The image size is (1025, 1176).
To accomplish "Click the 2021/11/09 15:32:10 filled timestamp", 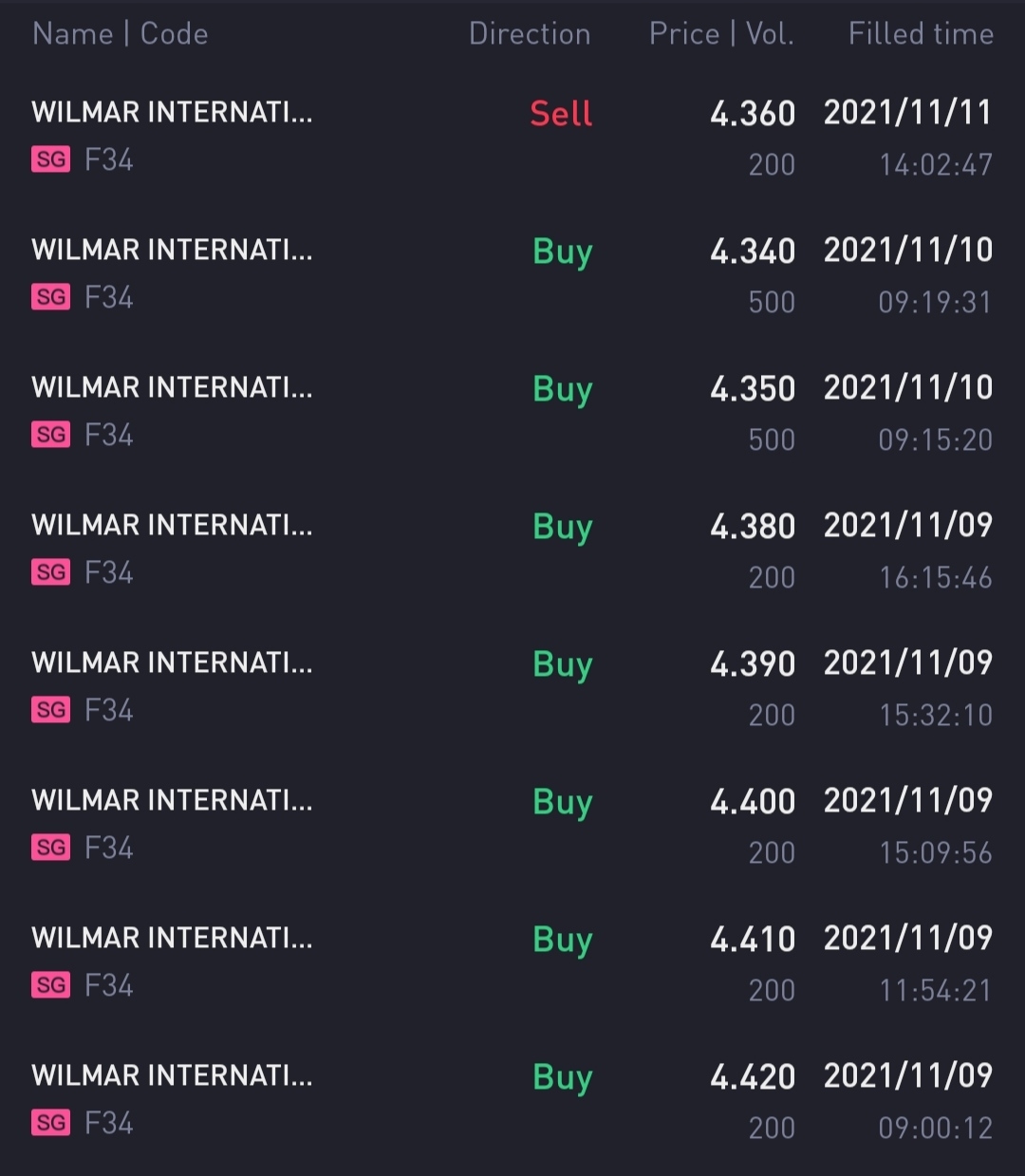I will coord(908,688).
